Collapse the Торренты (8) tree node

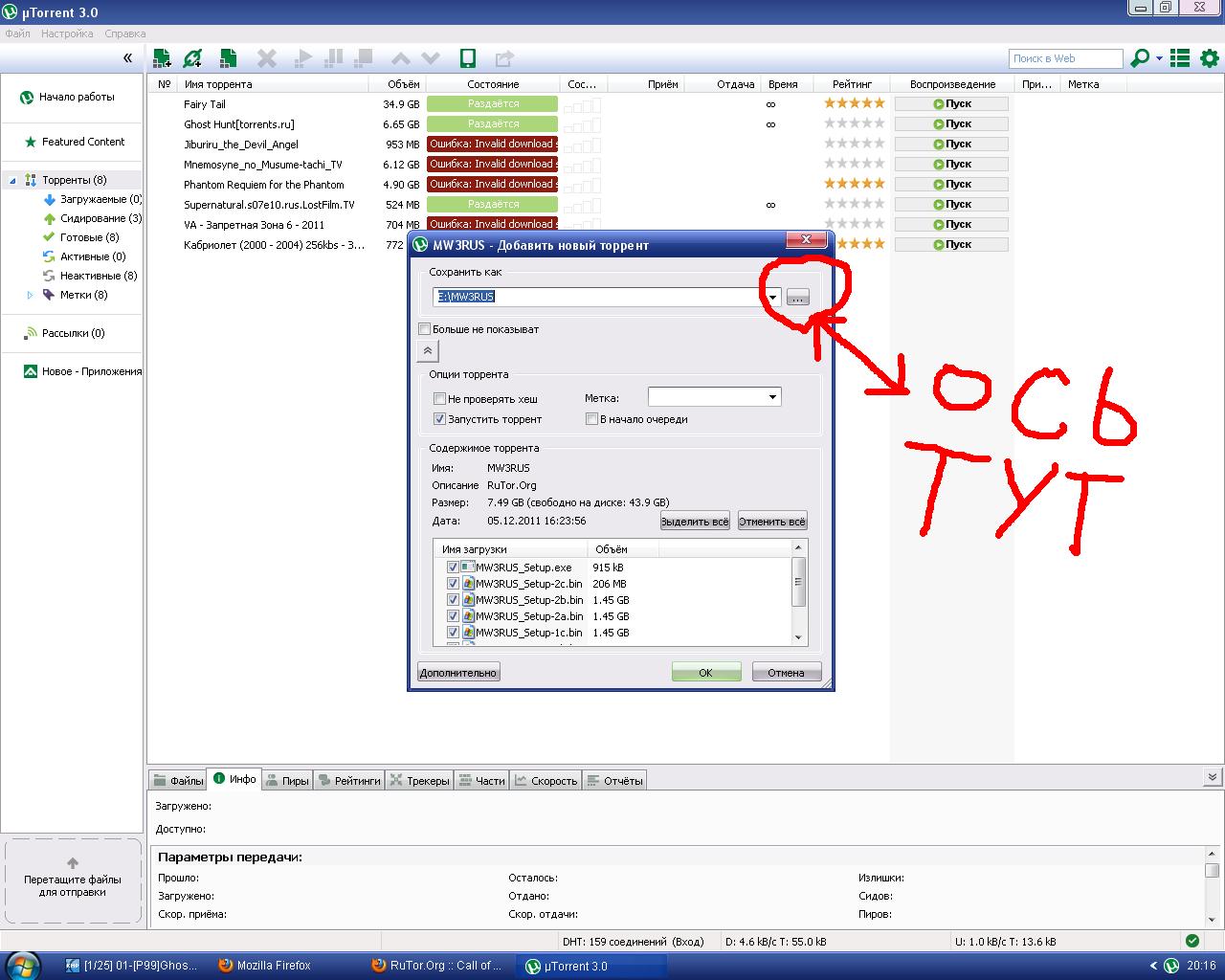pyautogui.click(x=13, y=180)
